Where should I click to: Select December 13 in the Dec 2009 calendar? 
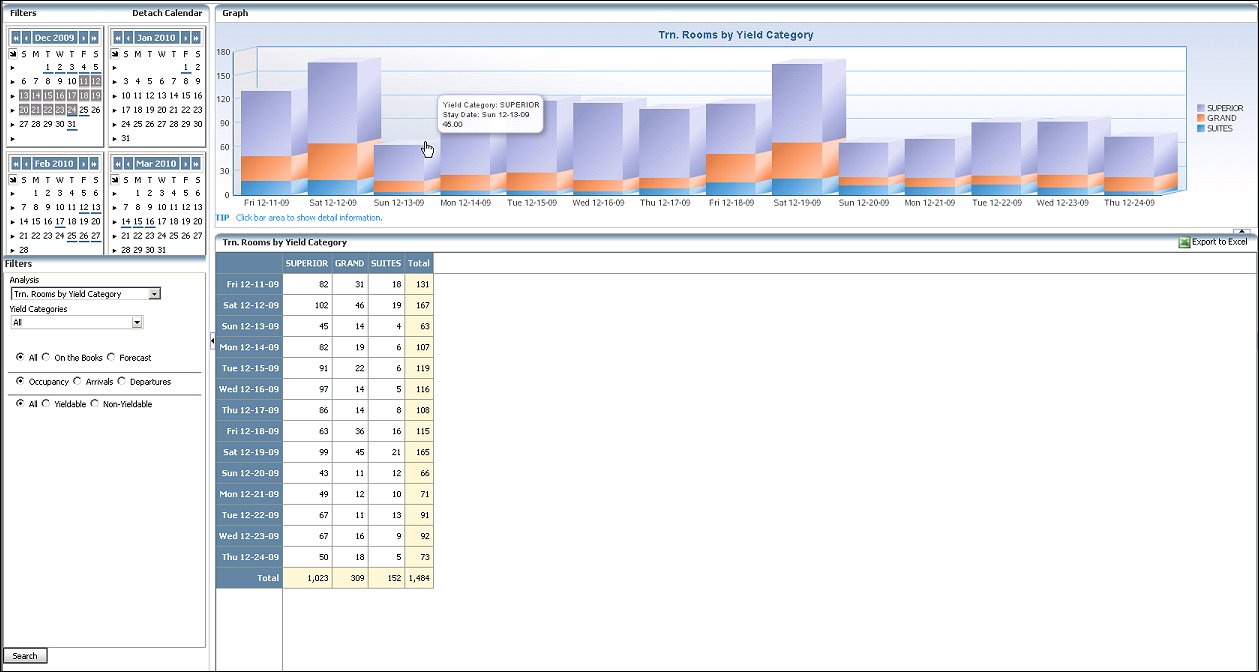tap(24, 96)
